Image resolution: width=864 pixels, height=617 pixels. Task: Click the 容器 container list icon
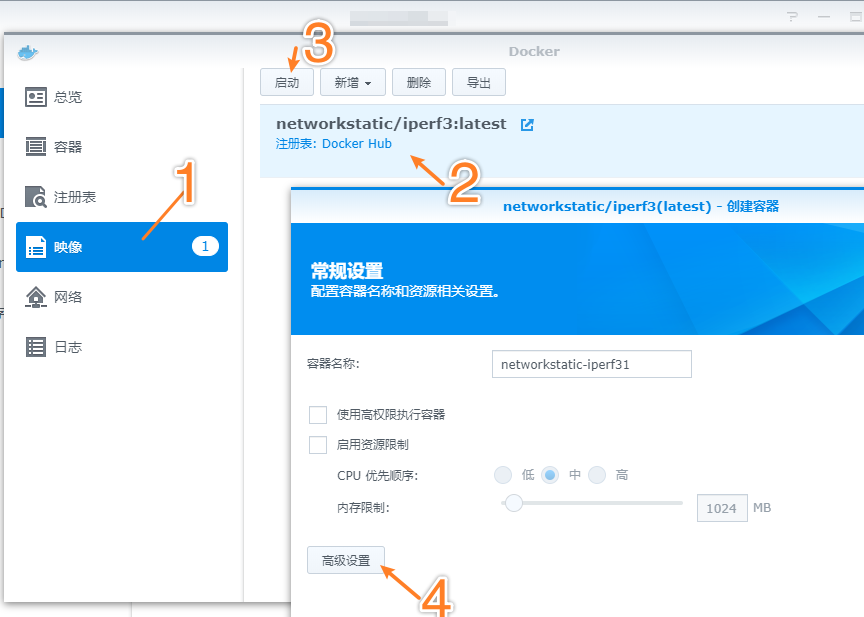[x=36, y=147]
